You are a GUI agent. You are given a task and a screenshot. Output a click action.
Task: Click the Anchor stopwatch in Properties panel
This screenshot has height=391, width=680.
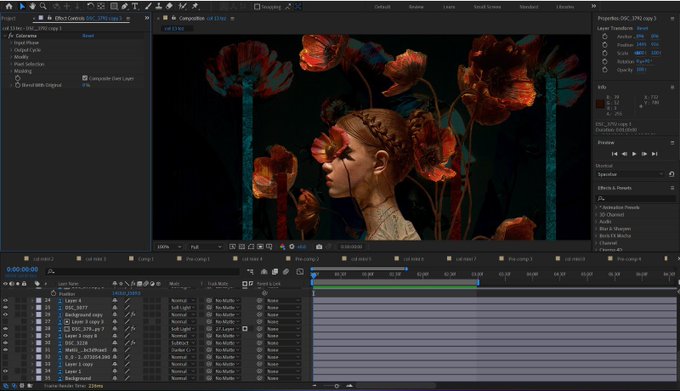(605, 36)
